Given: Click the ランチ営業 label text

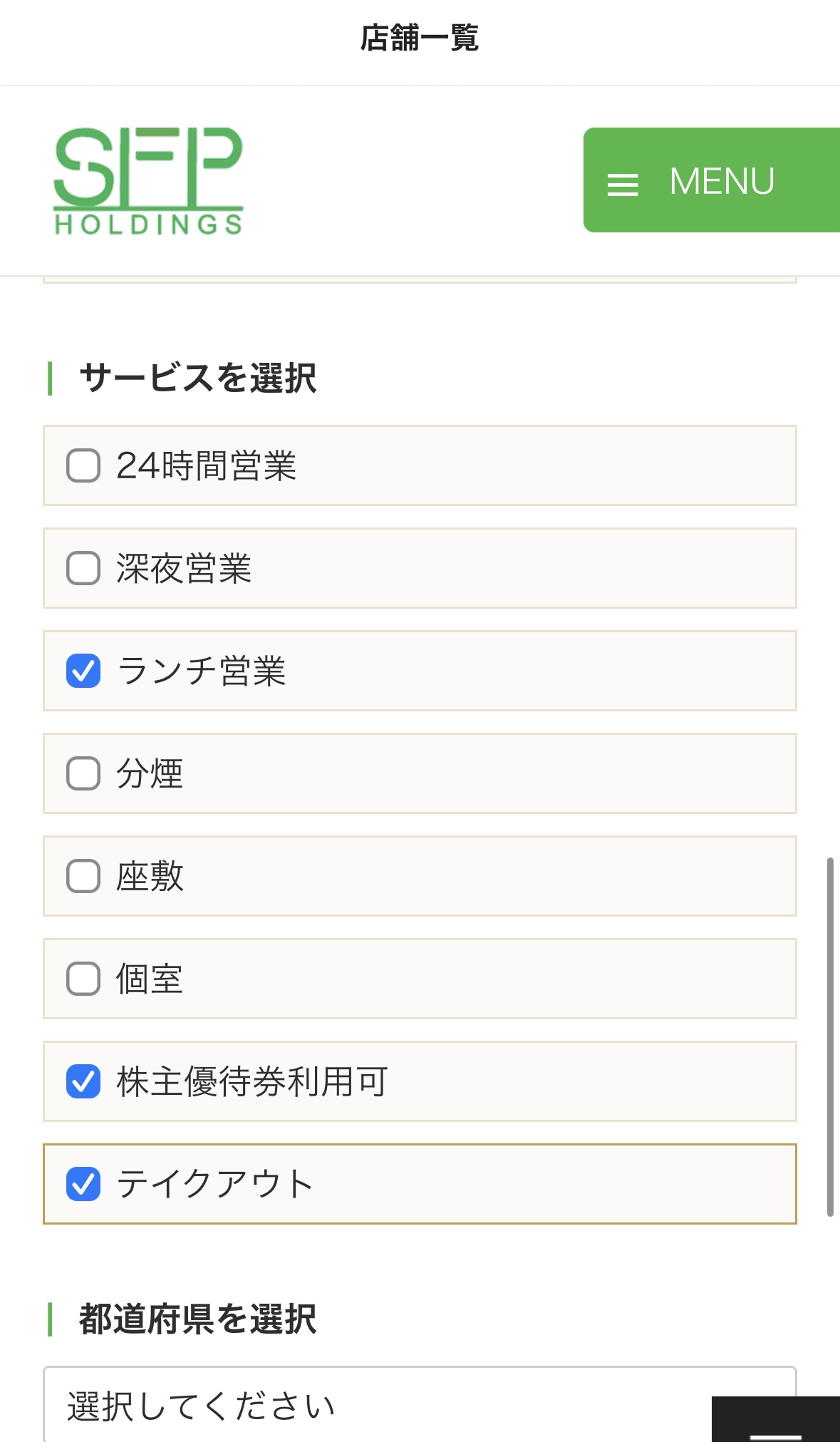Looking at the screenshot, I should [202, 671].
